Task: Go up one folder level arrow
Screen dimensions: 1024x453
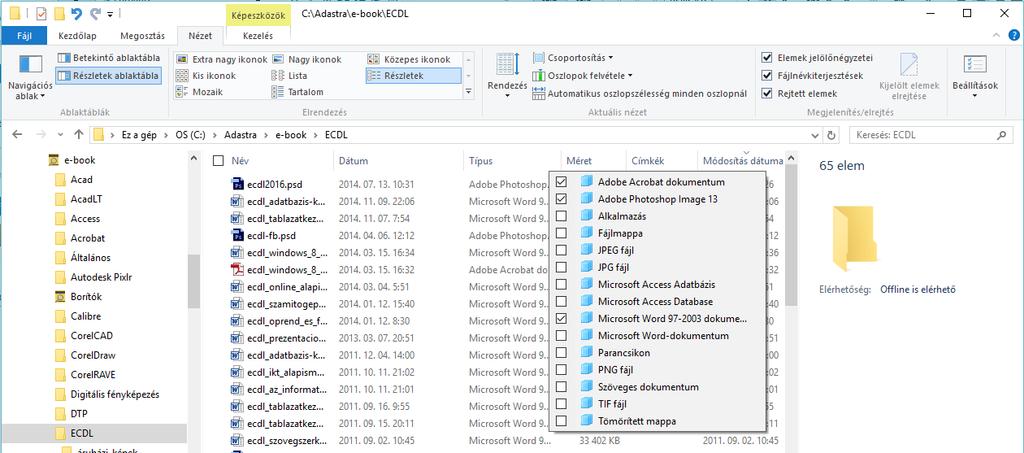Action: (79, 135)
